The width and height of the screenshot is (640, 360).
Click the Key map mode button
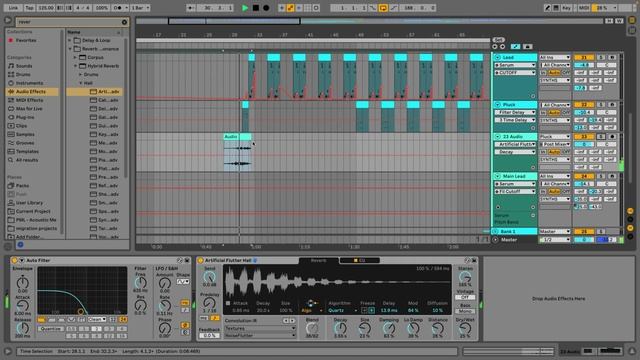(x=567, y=8)
